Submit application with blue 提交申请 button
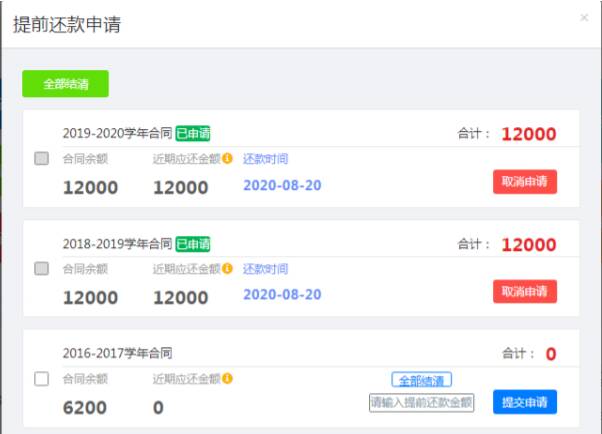Screen dimensions: 602x434 tap(525, 402)
